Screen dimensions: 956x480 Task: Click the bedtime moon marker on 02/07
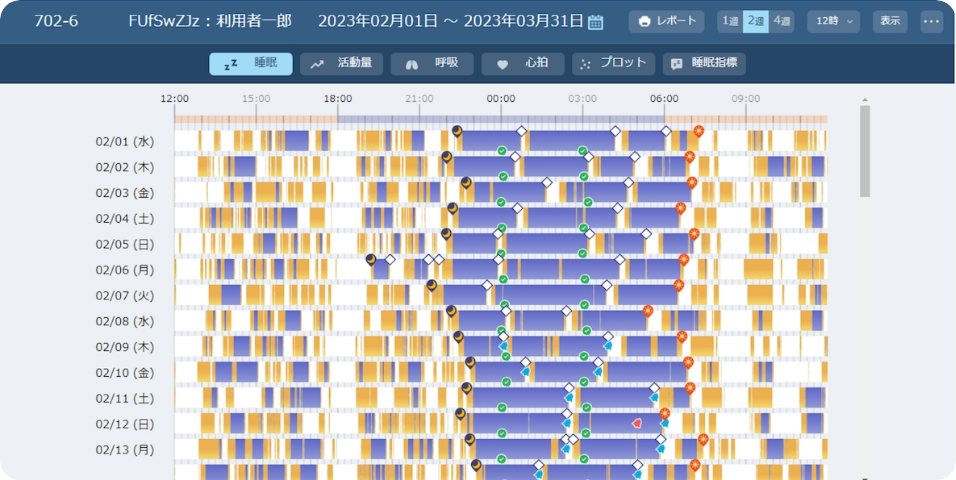coord(431,285)
